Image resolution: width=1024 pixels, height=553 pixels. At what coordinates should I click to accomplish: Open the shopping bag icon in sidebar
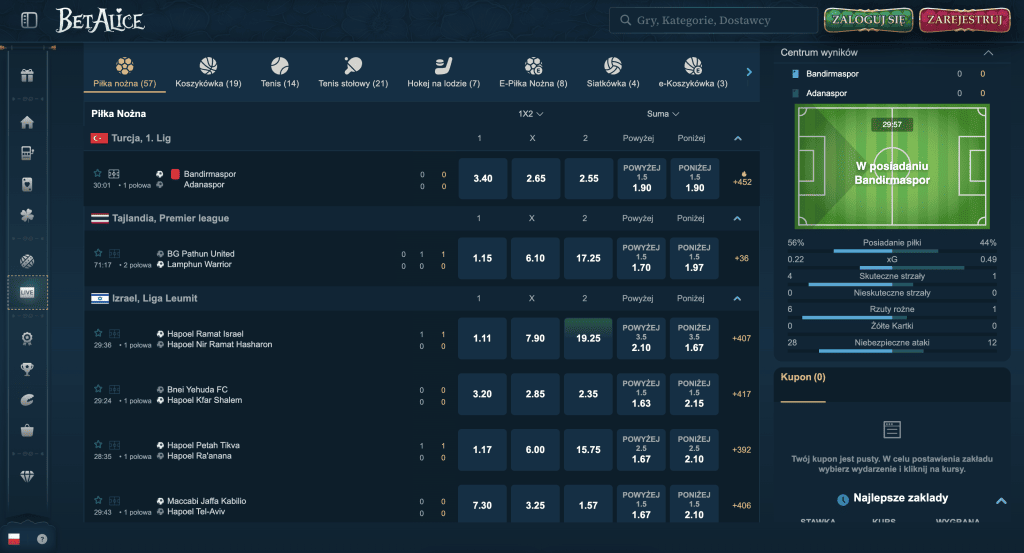pyautogui.click(x=27, y=431)
